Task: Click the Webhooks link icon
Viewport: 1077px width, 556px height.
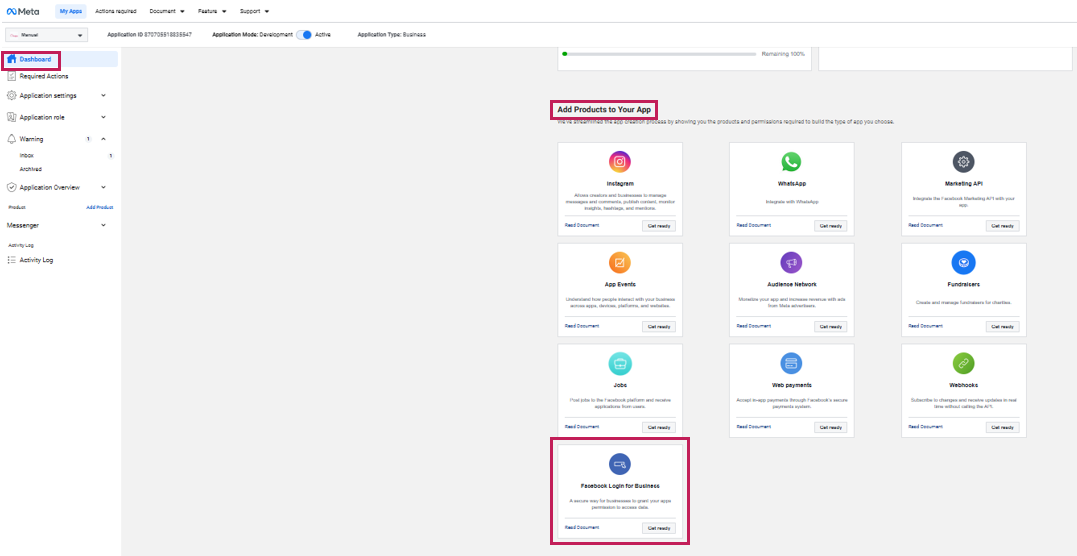Action: click(963, 363)
